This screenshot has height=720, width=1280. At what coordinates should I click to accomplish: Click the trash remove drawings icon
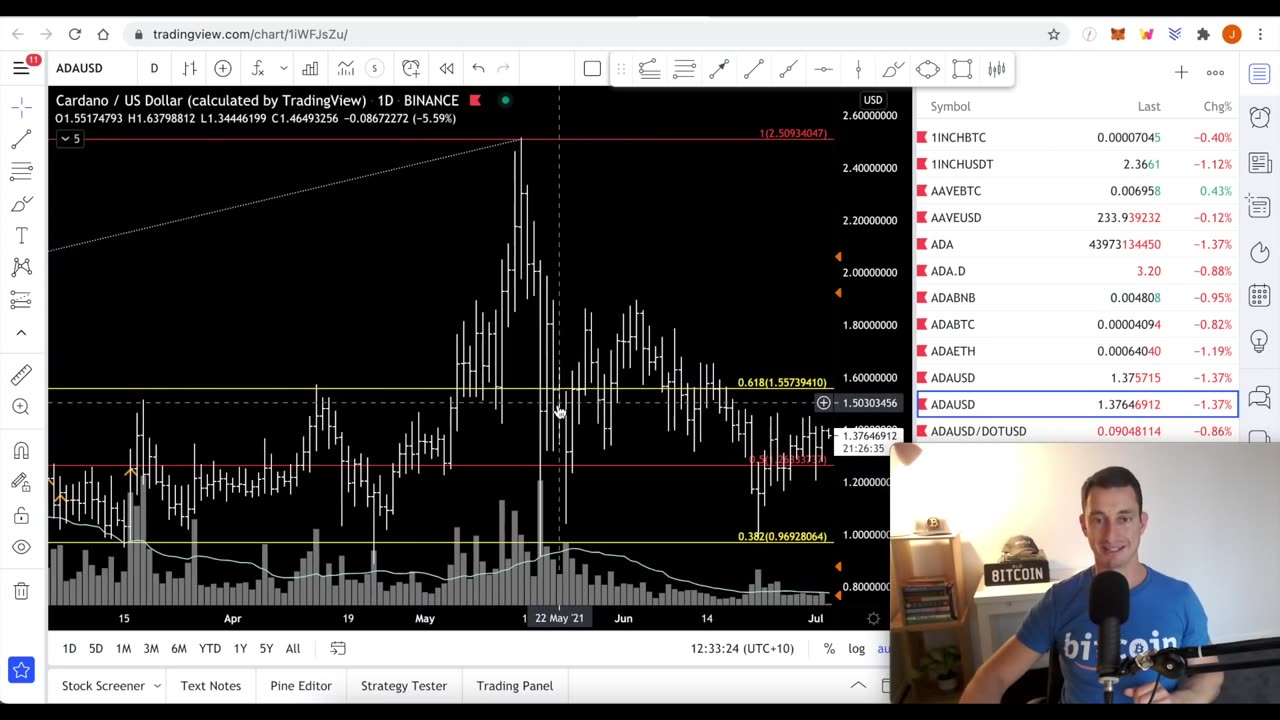point(21,591)
